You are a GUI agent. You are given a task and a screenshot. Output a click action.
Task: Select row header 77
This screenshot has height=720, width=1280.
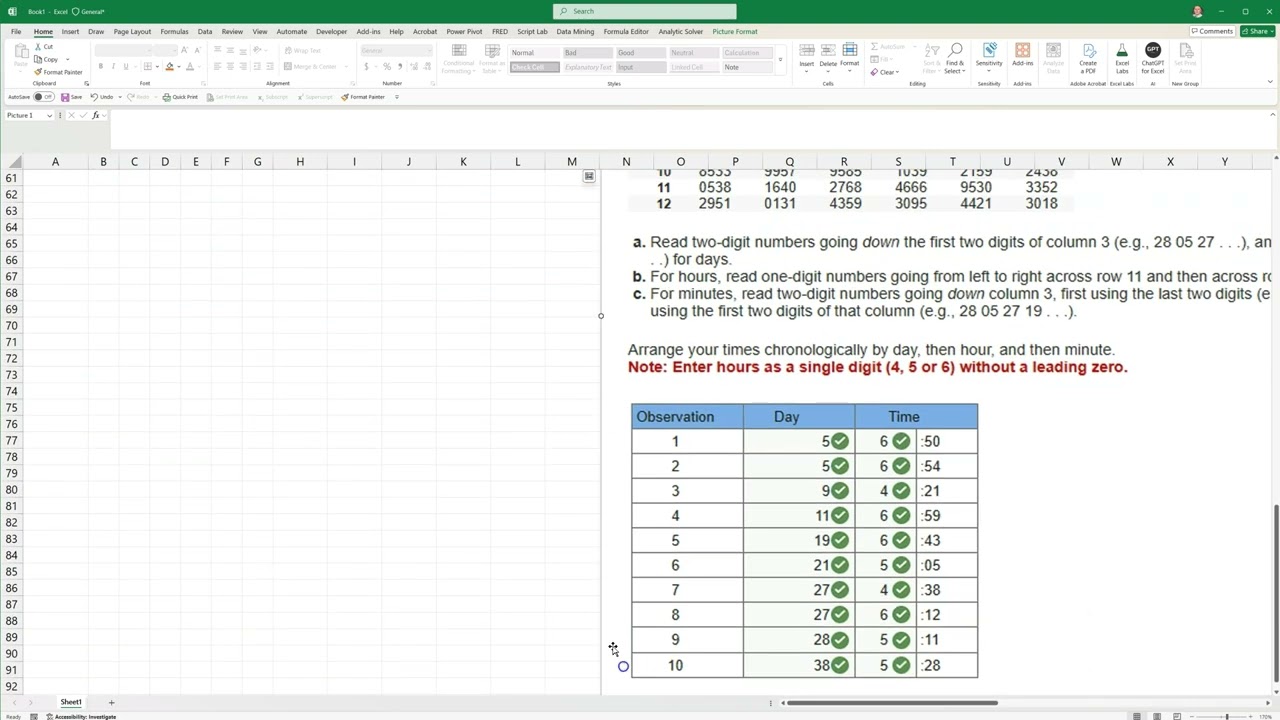pos(12,440)
